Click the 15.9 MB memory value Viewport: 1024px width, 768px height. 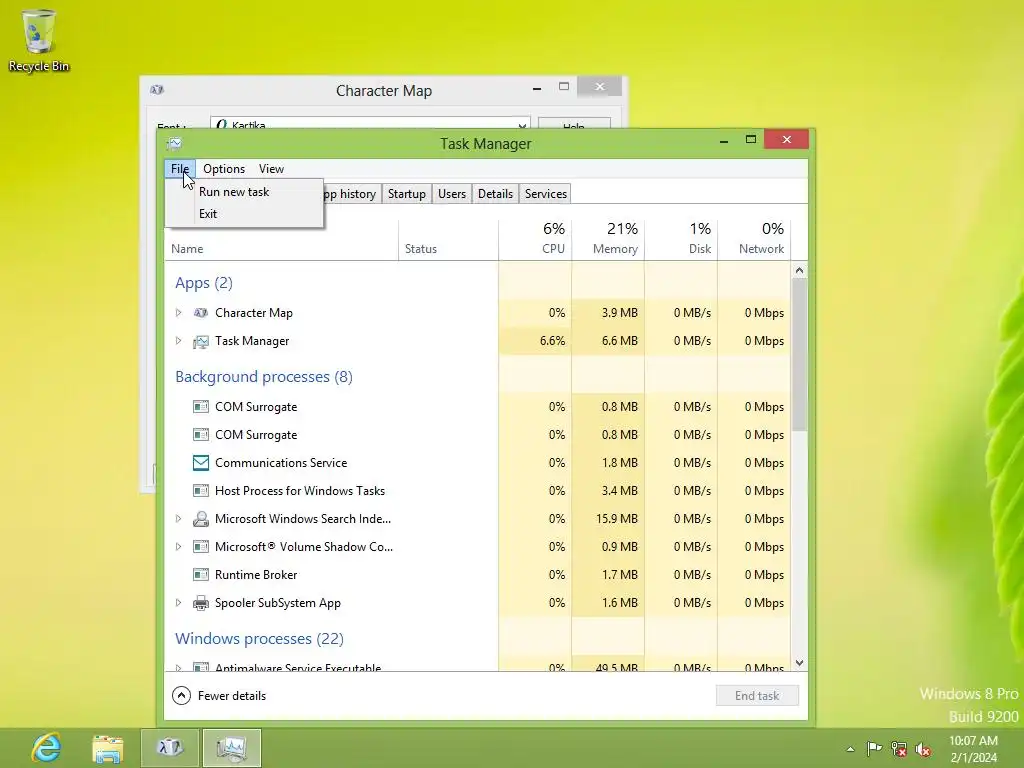tap(616, 519)
